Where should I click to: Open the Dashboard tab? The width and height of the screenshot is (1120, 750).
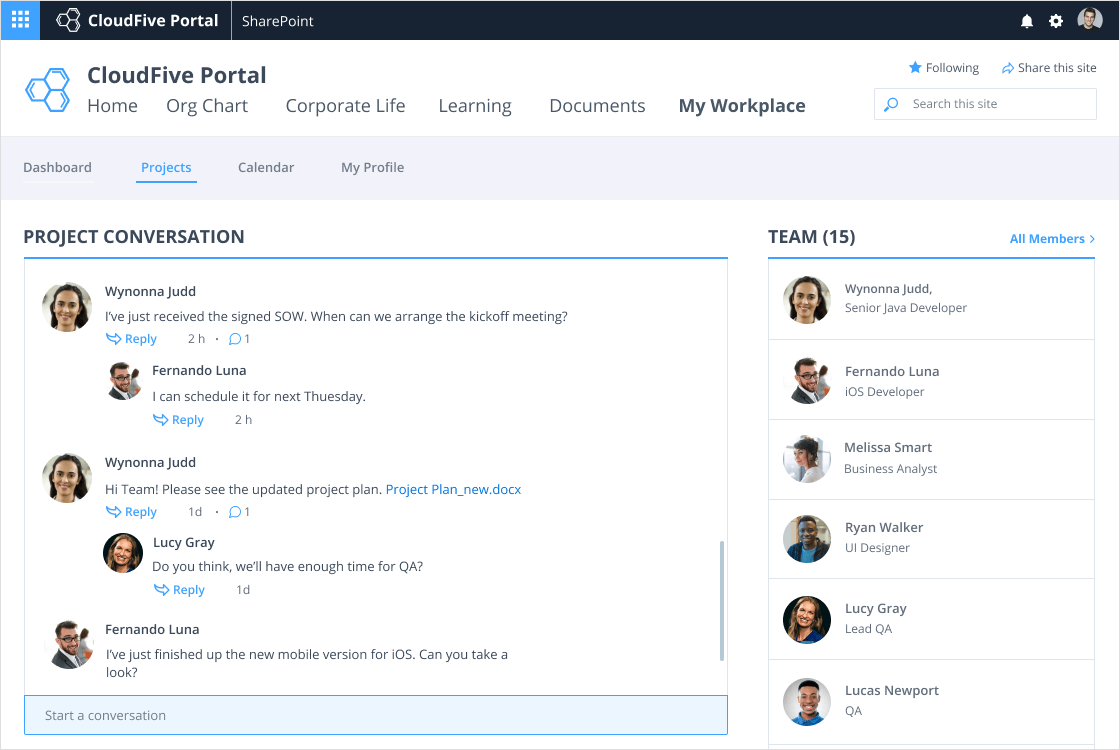pos(57,168)
